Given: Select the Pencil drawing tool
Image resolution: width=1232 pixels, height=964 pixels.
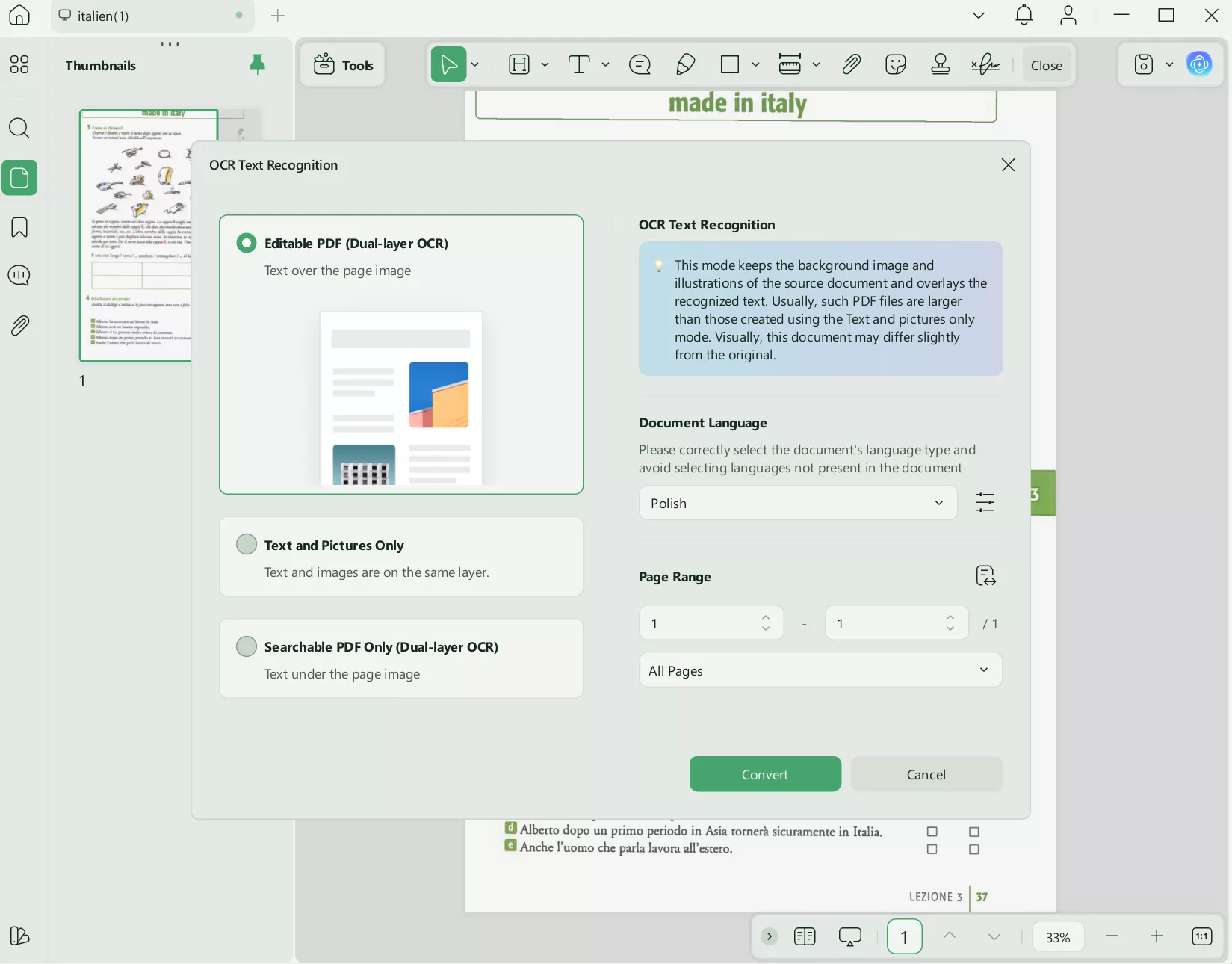Looking at the screenshot, I should tap(685, 65).
